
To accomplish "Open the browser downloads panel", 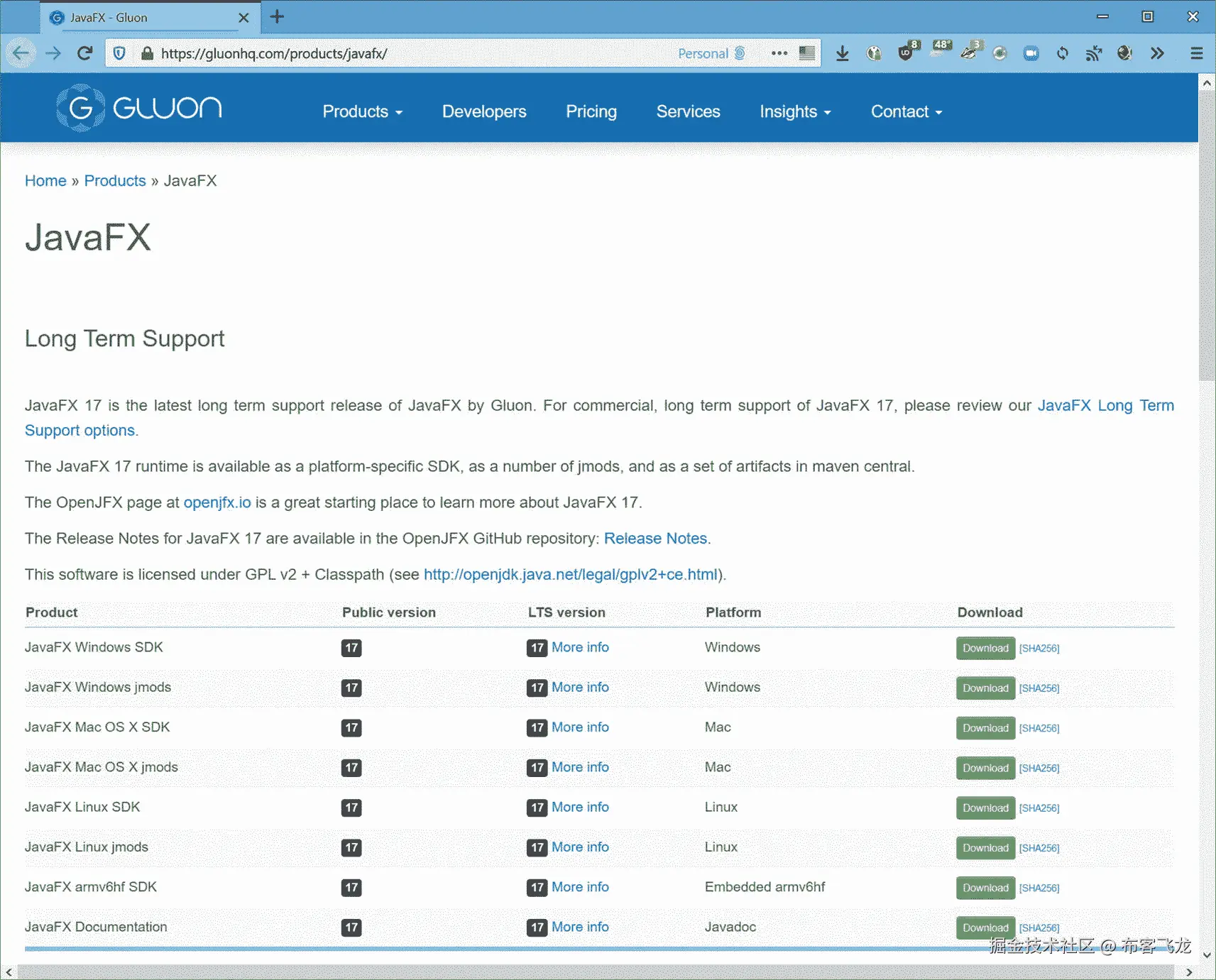I will 843,53.
